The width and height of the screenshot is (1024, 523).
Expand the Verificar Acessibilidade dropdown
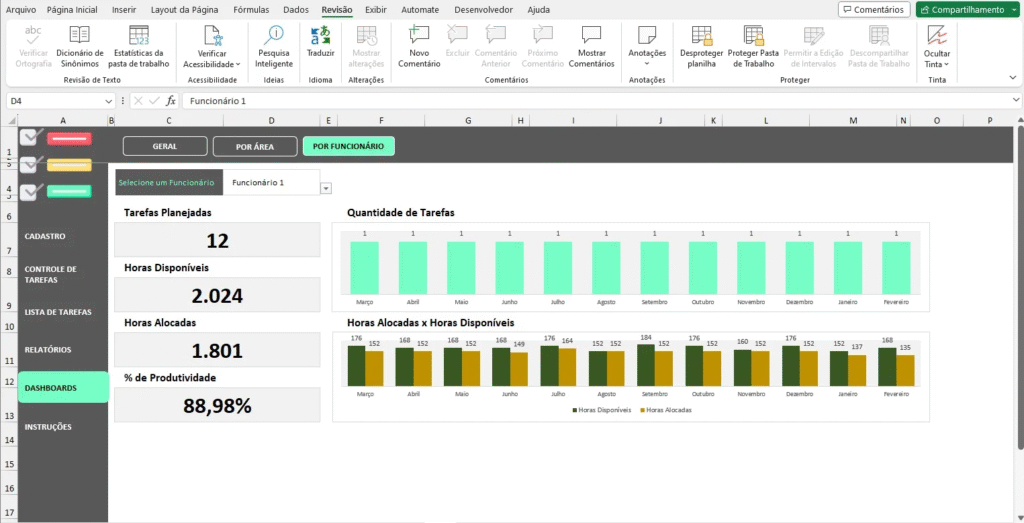(x=212, y=64)
